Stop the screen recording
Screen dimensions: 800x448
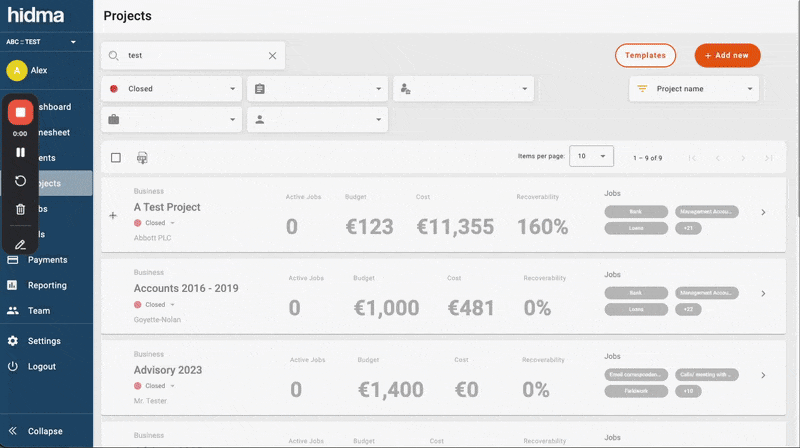pos(20,113)
